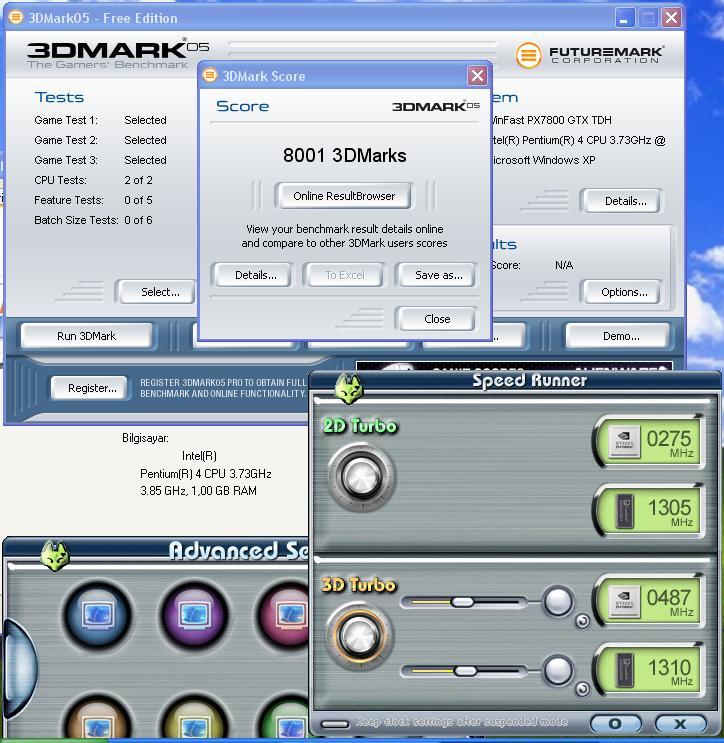Select the yellow monitor profile icon in the bottom row
Image resolution: width=724 pixels, height=743 pixels.
pyautogui.click(x=195, y=717)
